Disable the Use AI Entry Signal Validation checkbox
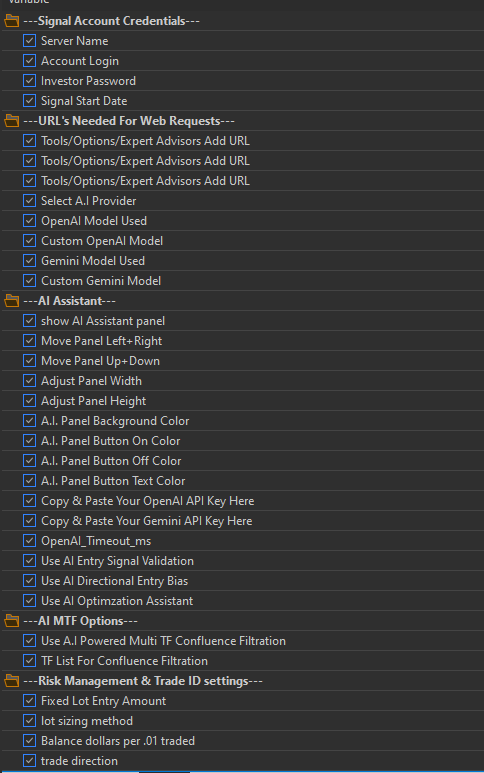 30,561
